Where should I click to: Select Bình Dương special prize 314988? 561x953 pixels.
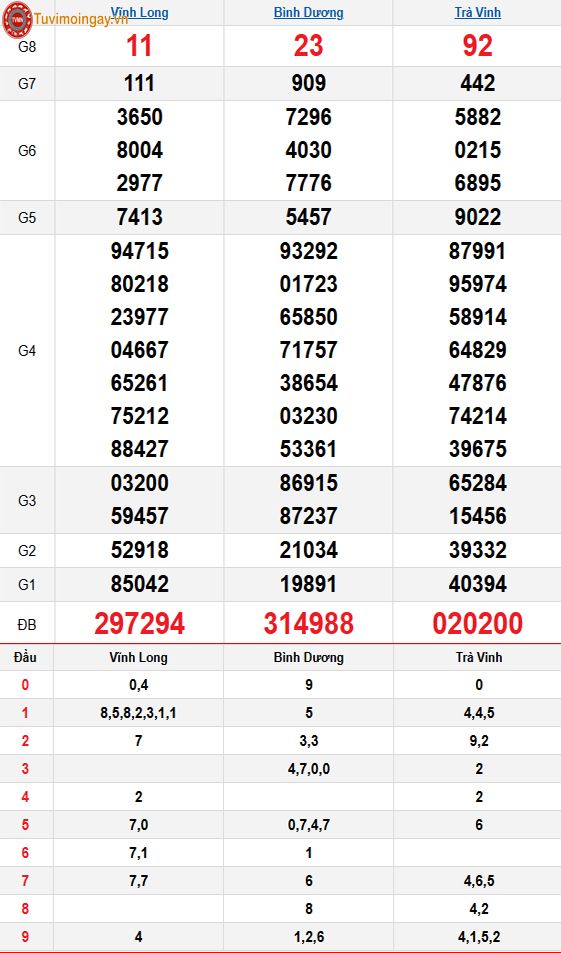tap(309, 624)
